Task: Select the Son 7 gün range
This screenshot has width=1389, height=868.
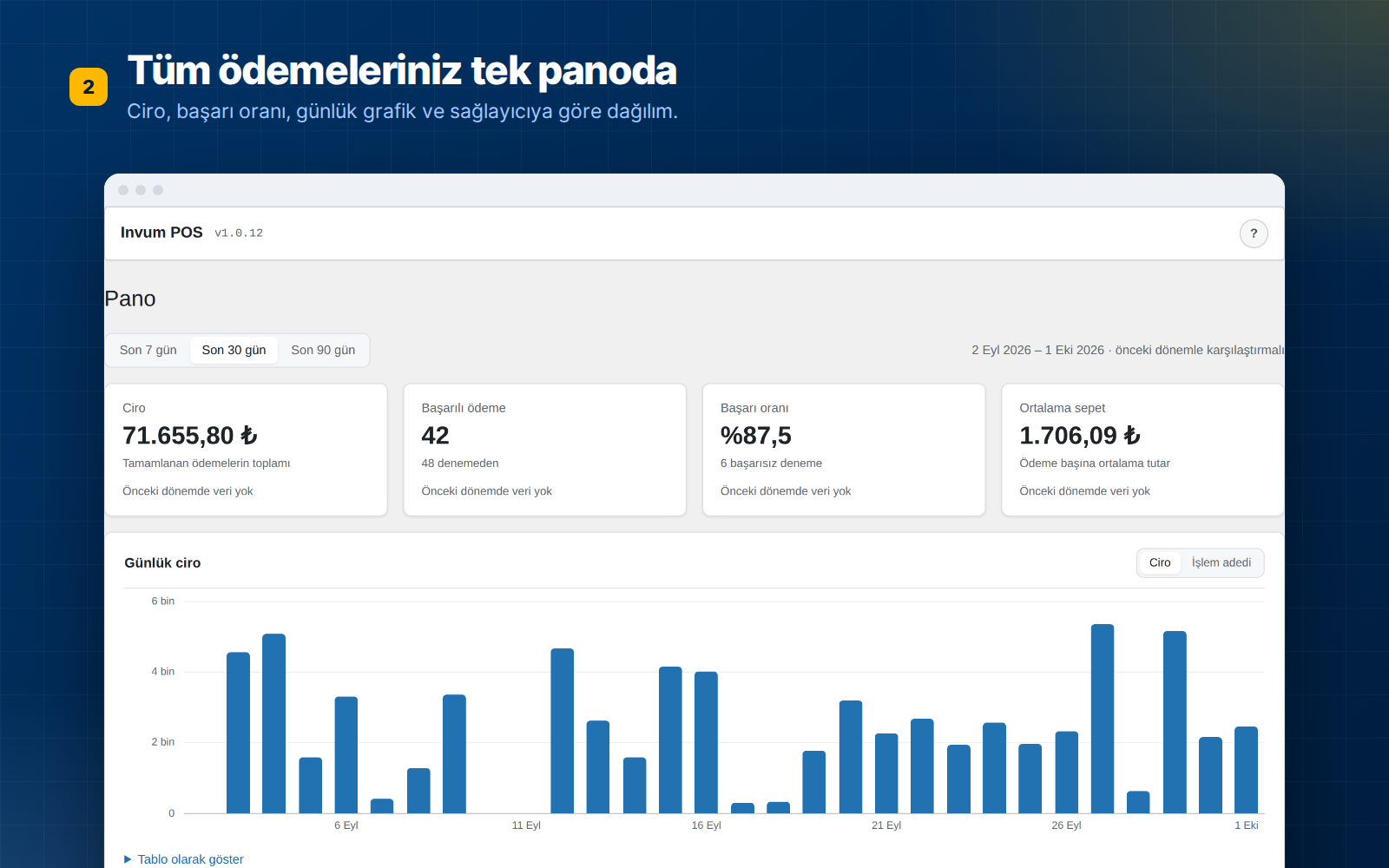Action: (x=148, y=350)
